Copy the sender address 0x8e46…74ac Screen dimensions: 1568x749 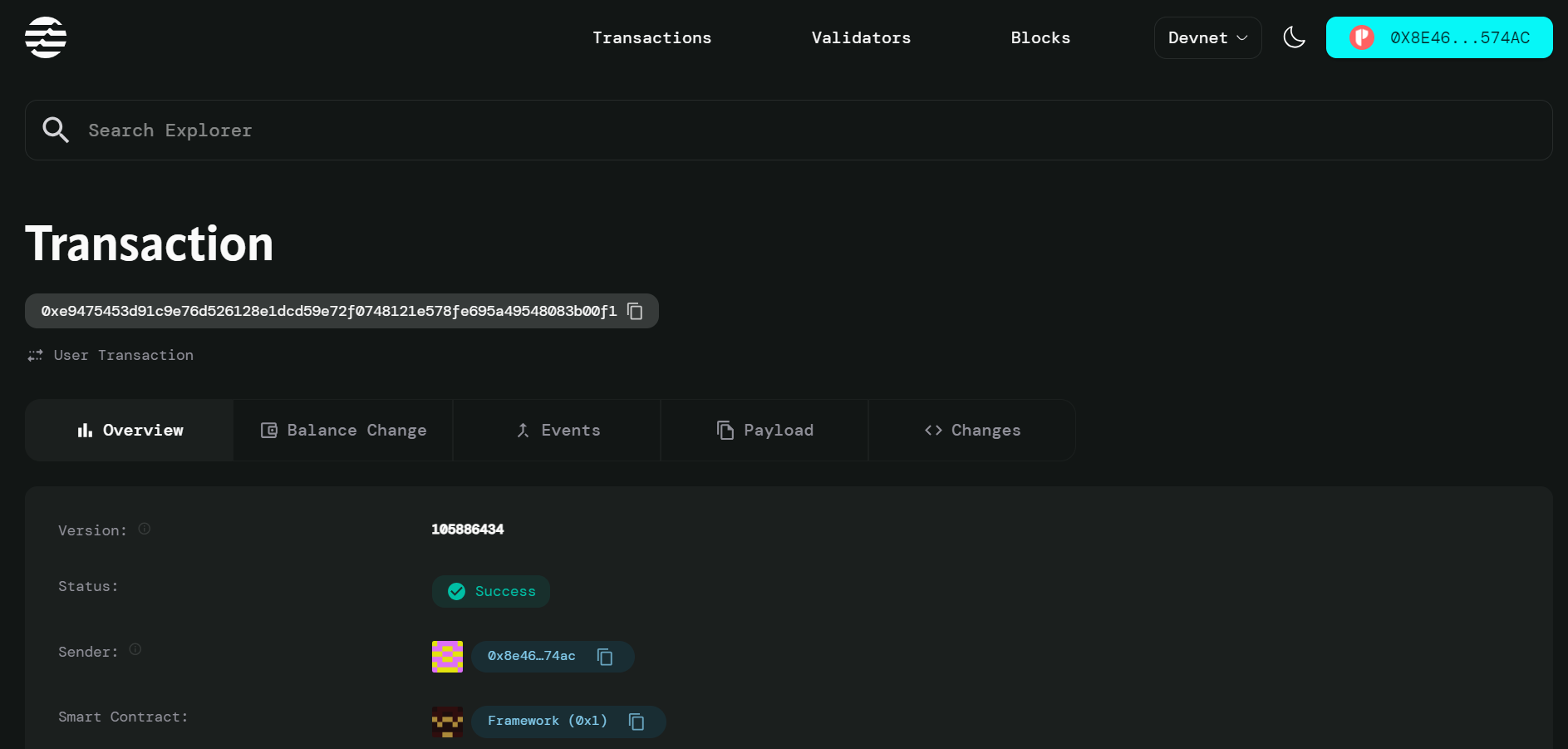coord(605,657)
